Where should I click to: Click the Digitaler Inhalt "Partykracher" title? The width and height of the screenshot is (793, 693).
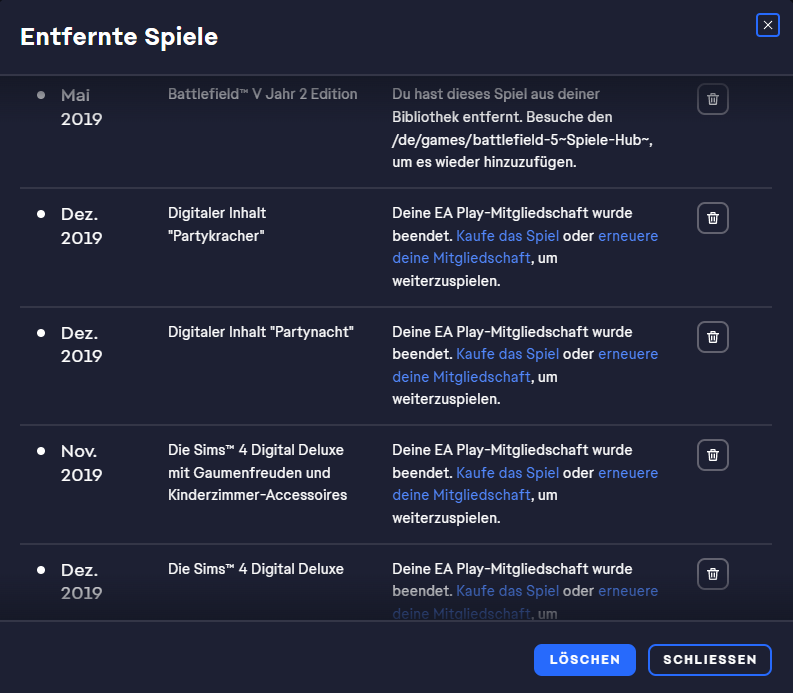point(217,225)
